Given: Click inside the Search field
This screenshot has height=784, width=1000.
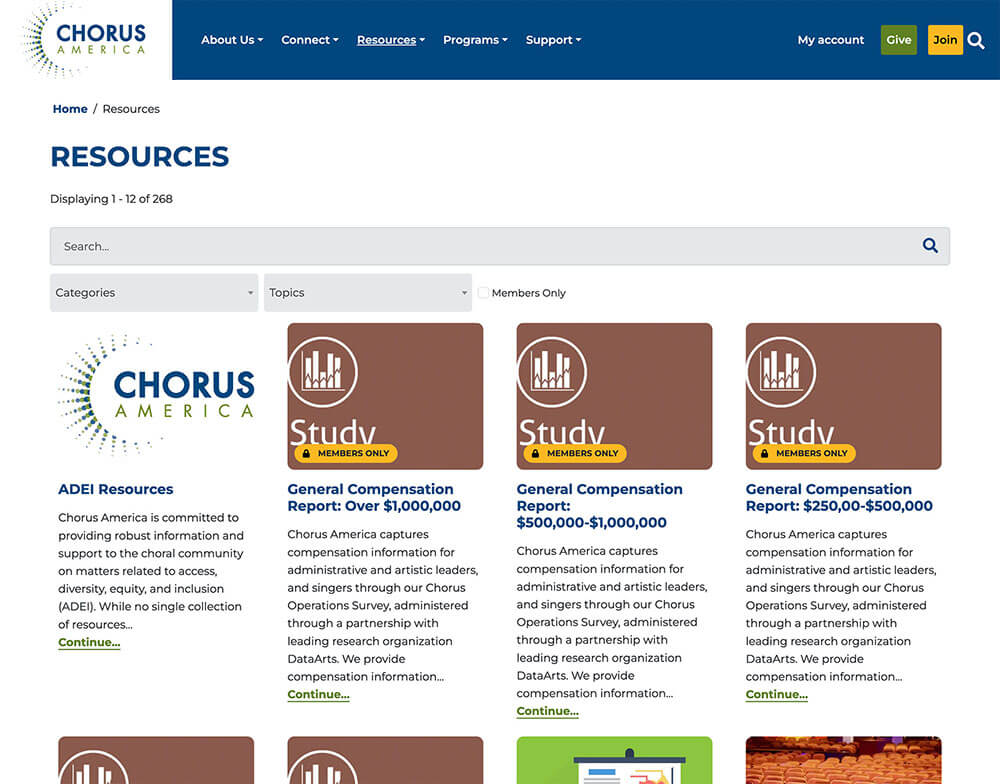Looking at the screenshot, I should pyautogui.click(x=400, y=245).
